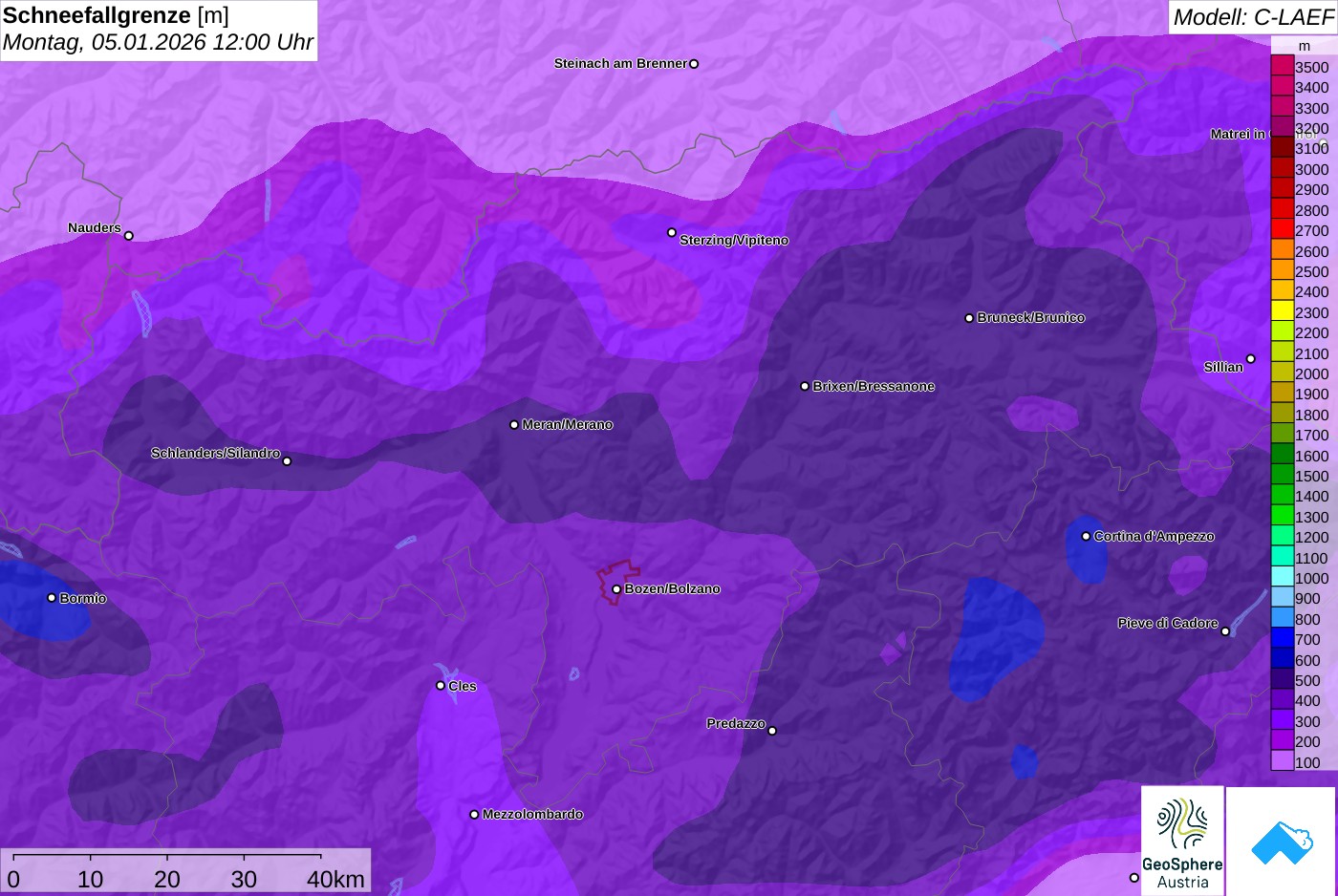Click the legend unit label "m"
Viewport: 1338px width, 896px height.
1304,46
